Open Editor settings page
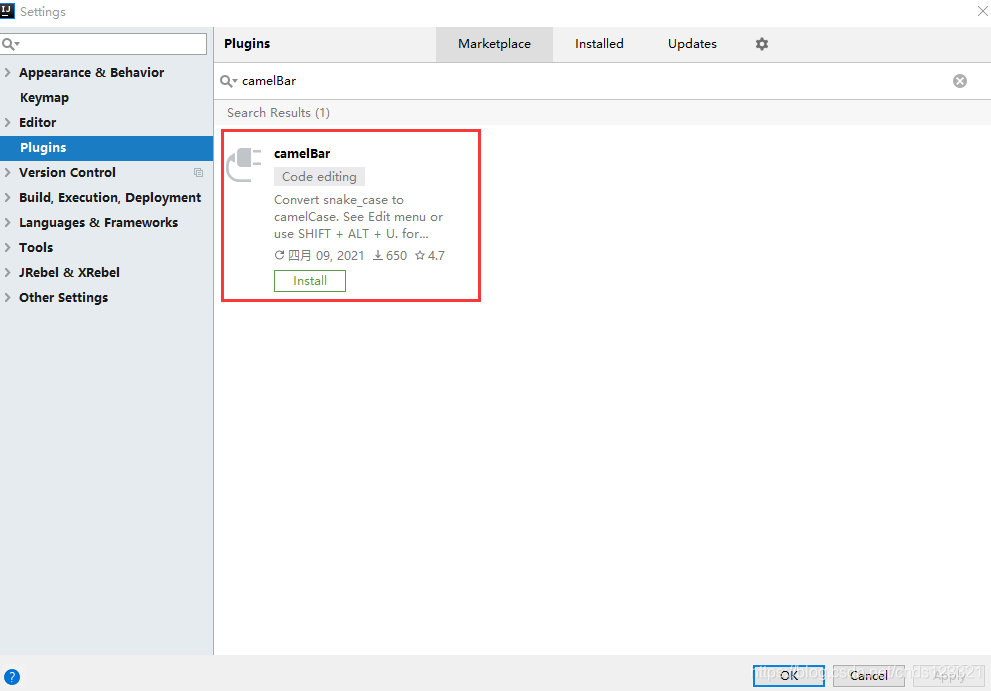This screenshot has width=991, height=691. click(37, 123)
